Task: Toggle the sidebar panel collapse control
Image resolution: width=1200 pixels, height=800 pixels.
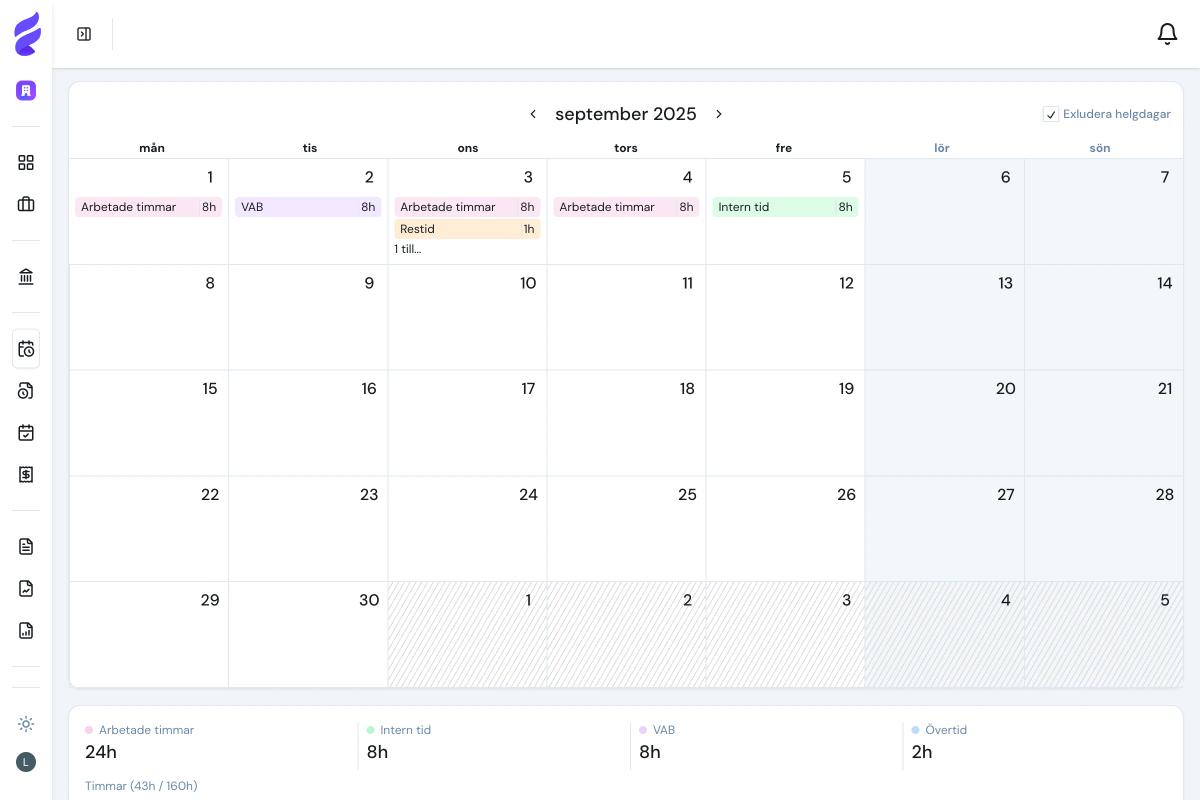Action: 84,33
